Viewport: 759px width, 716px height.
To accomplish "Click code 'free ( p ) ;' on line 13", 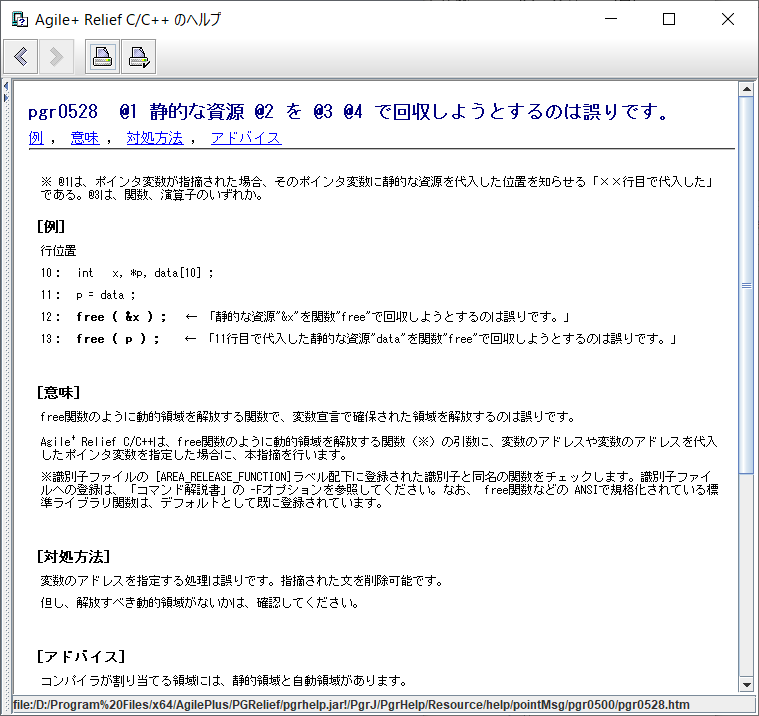I will pos(118,339).
